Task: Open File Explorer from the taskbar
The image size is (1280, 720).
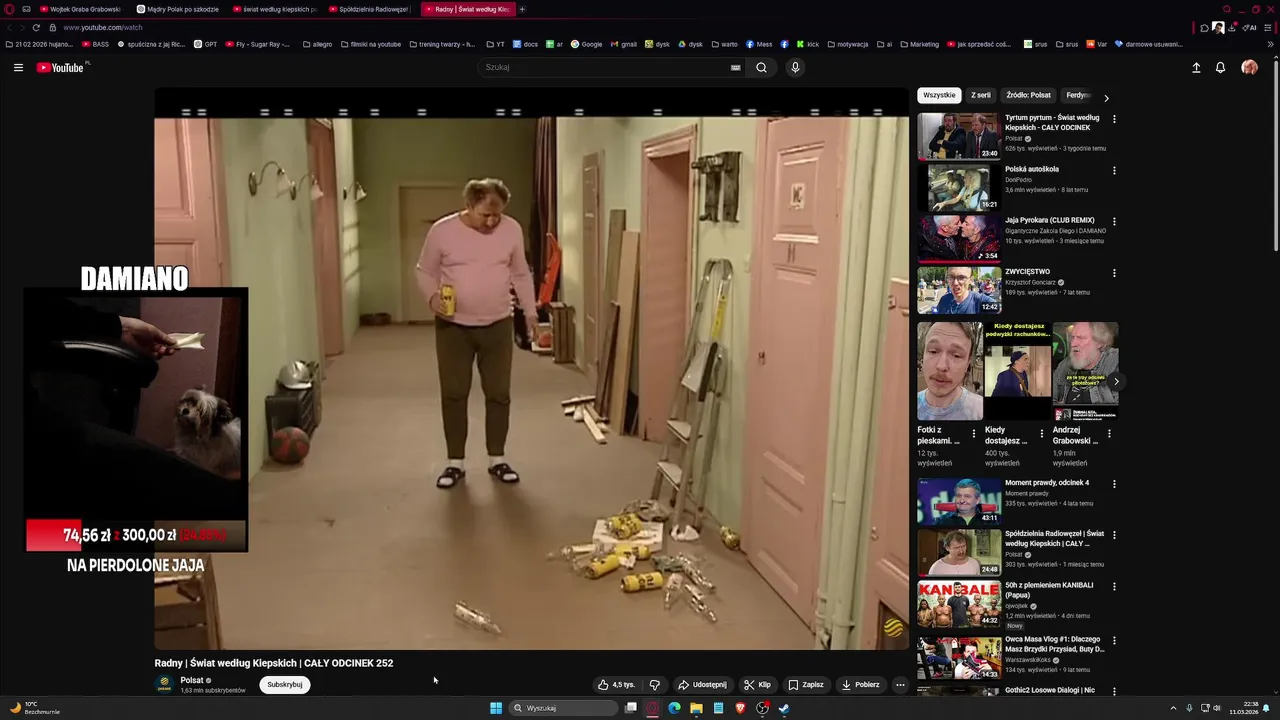Action: (696, 708)
